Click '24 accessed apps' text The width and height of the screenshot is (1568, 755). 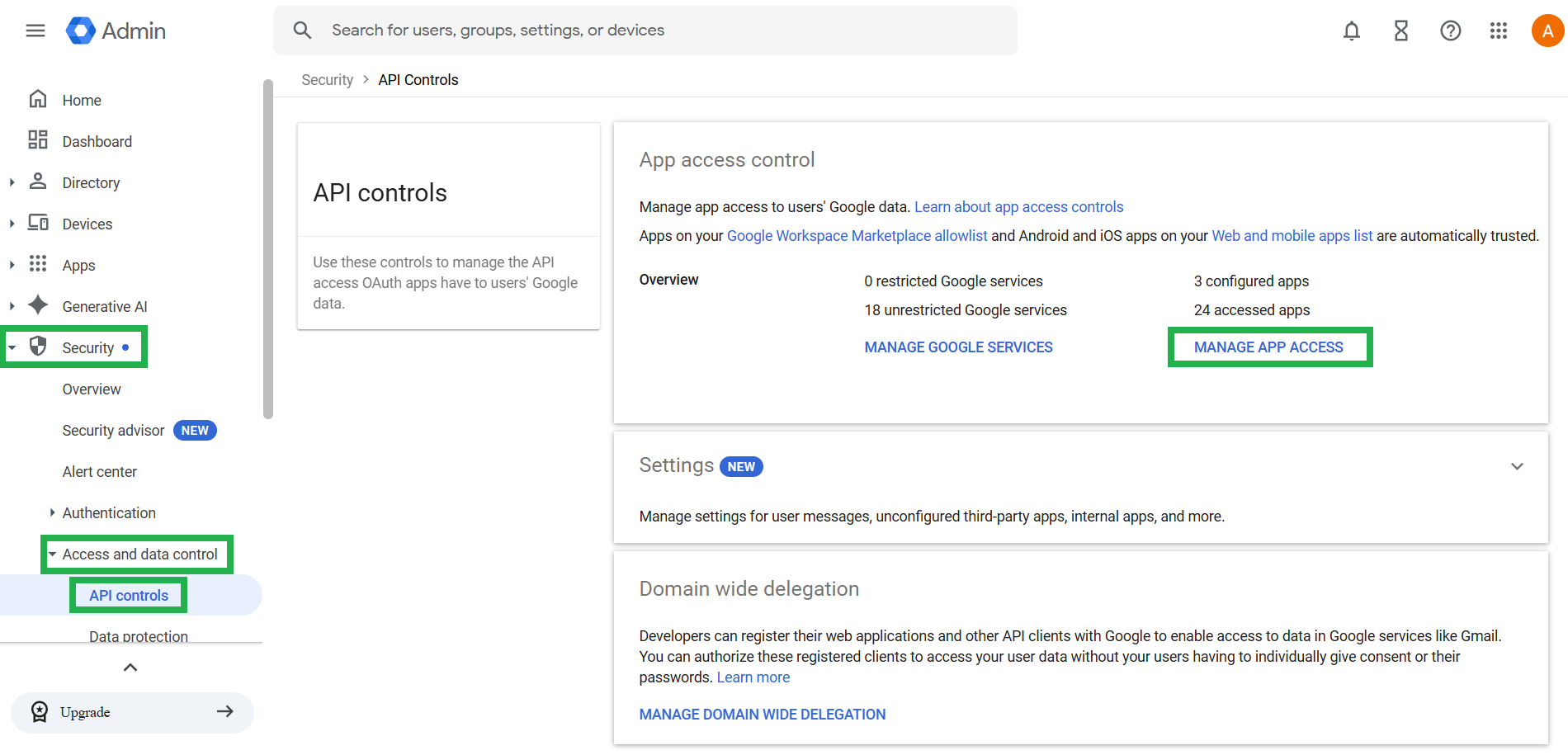[1251, 310]
